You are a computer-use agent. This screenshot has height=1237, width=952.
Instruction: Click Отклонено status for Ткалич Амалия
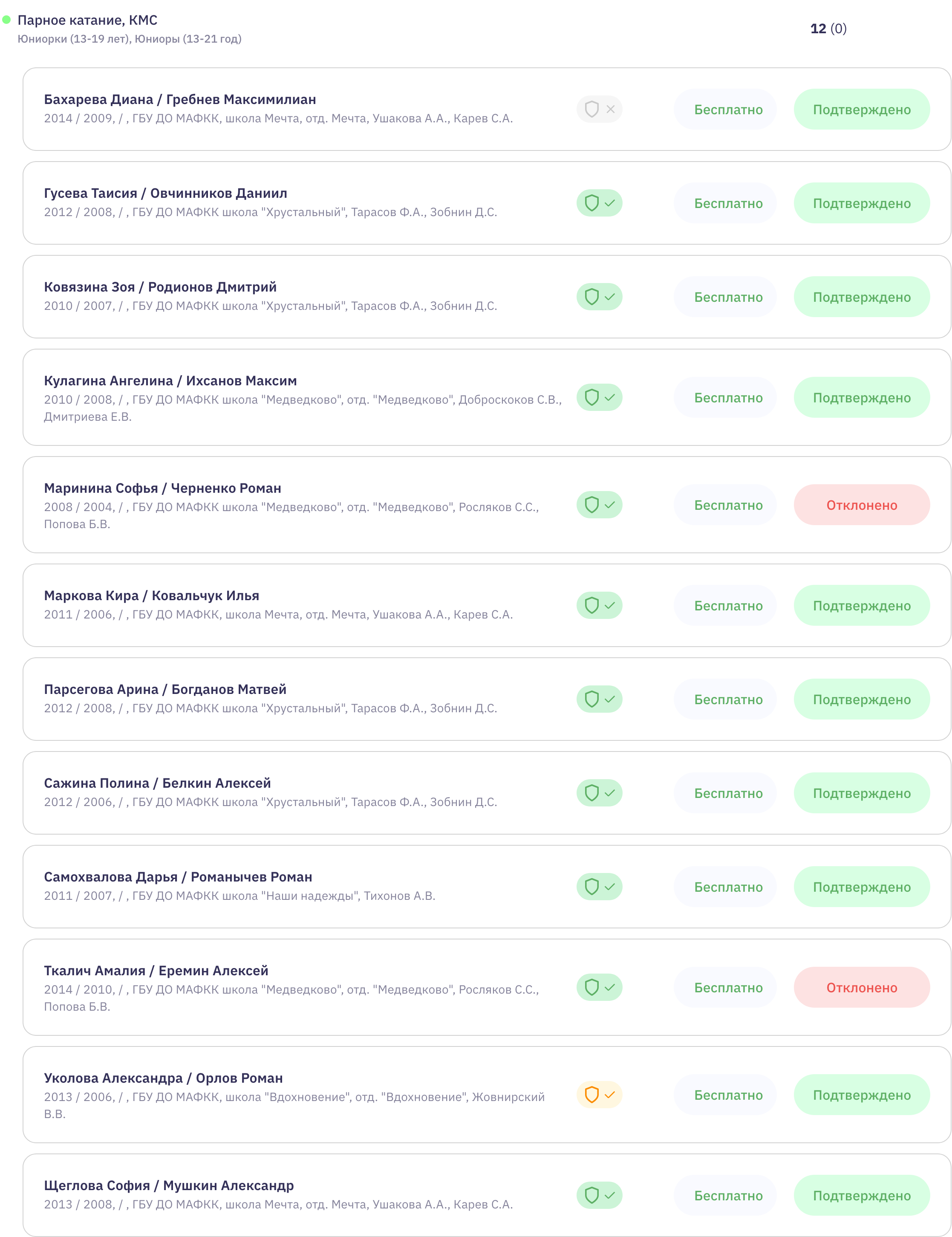click(x=861, y=987)
